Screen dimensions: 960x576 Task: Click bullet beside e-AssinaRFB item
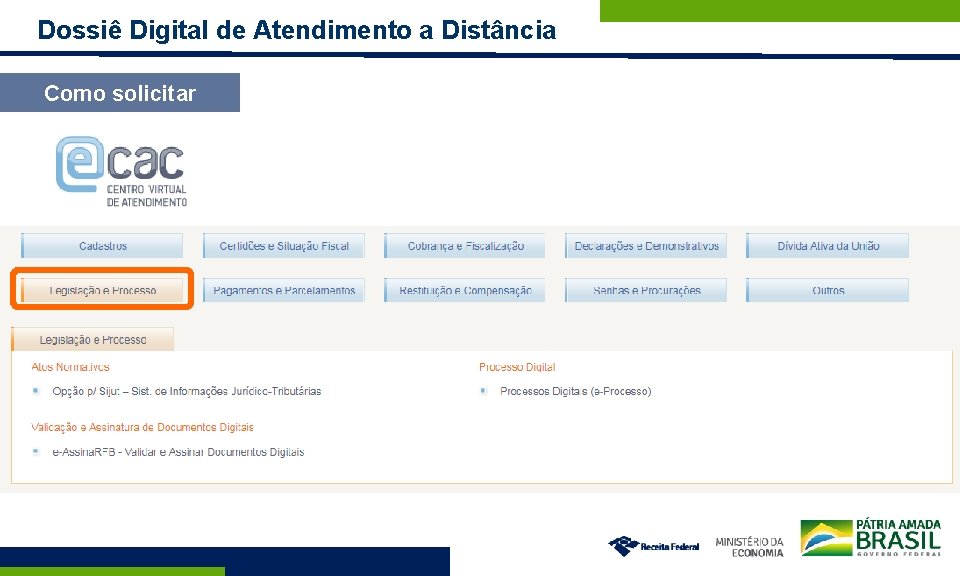(36, 452)
